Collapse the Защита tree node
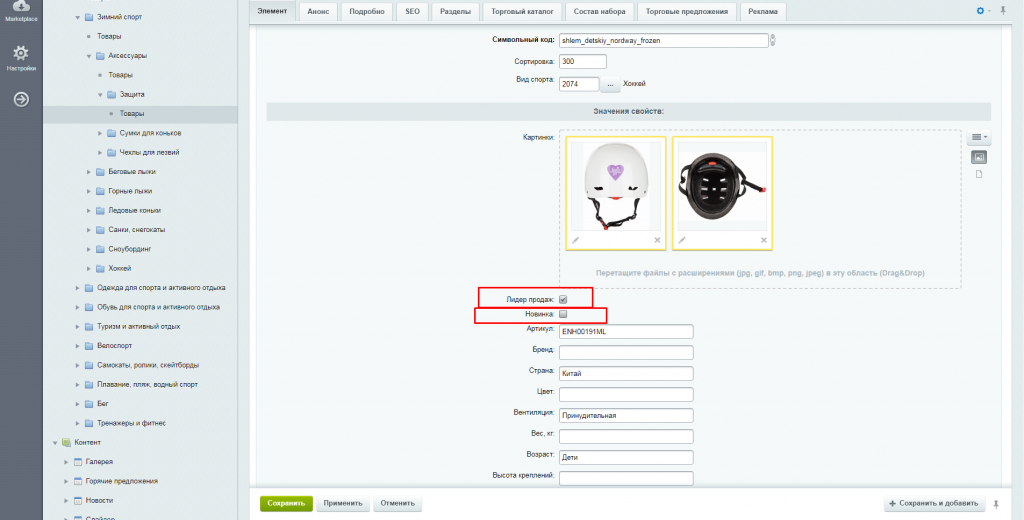This screenshot has height=520, width=1024. point(100,95)
